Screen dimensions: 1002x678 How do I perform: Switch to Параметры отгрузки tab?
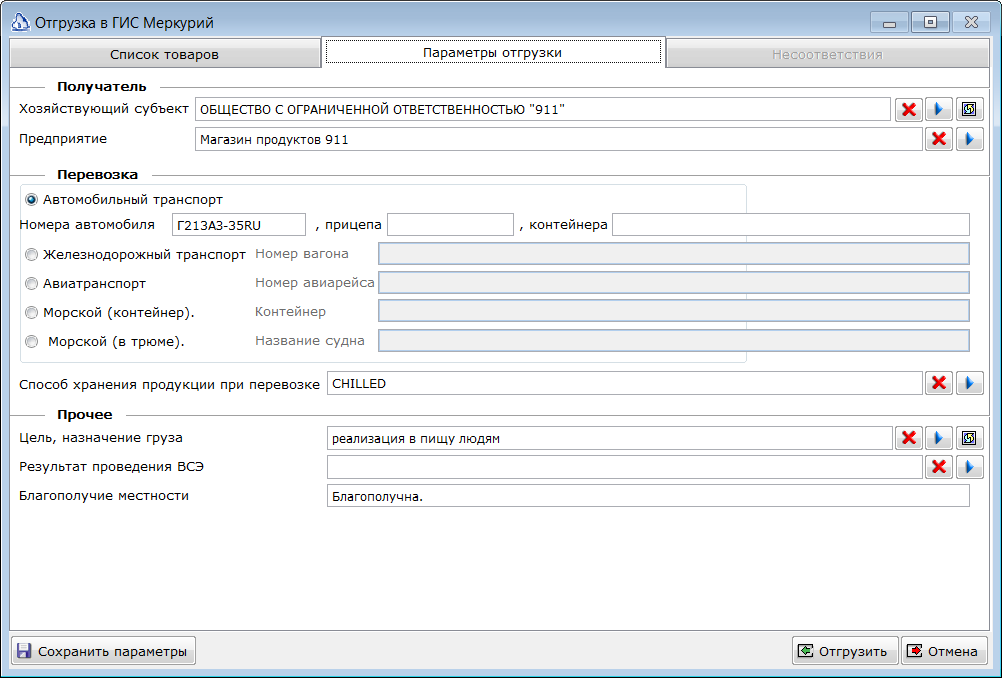pos(493,52)
